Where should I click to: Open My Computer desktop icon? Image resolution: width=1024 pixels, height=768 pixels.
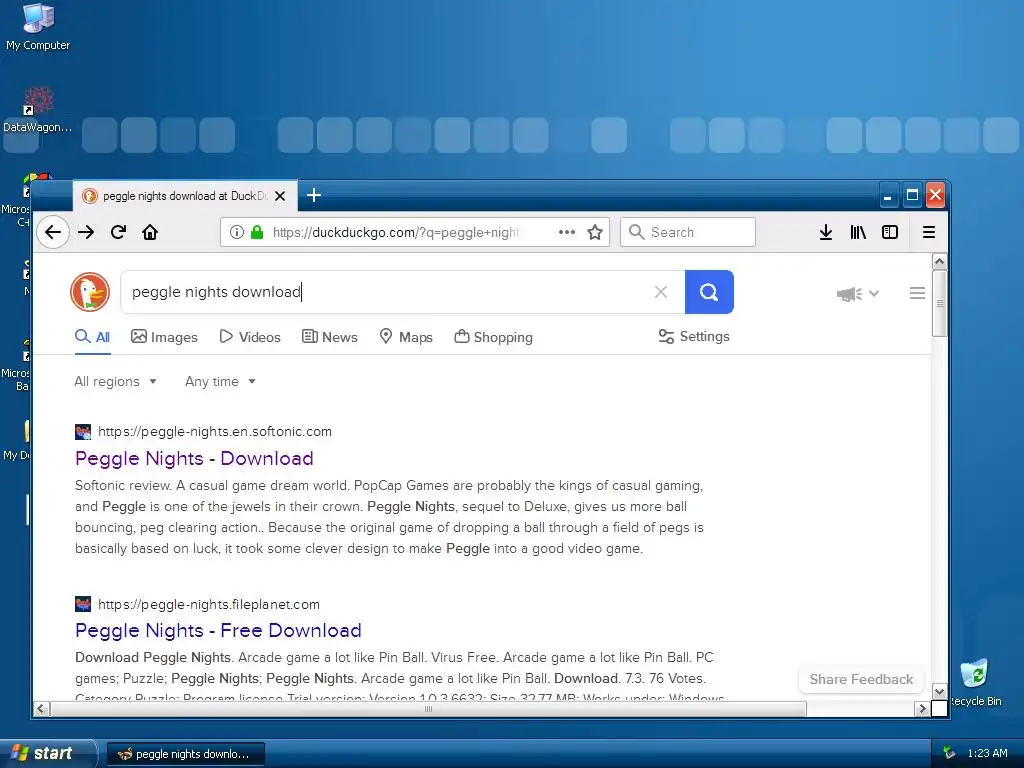click(38, 27)
